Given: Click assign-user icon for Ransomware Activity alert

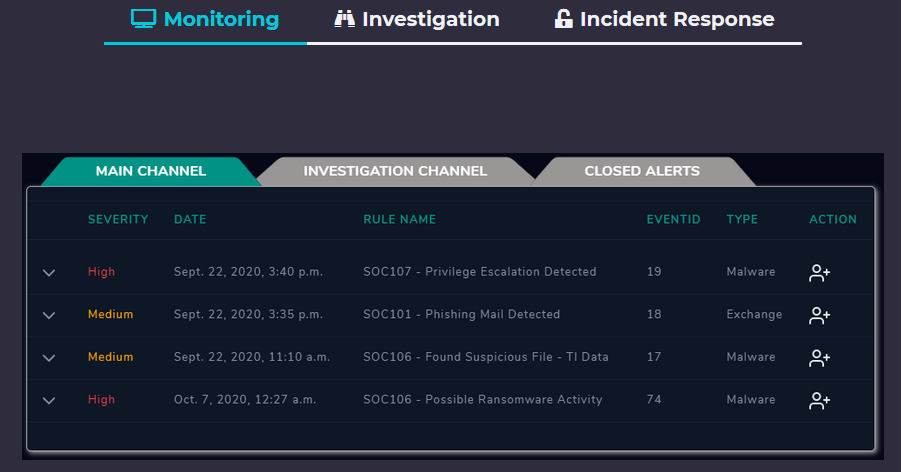Looking at the screenshot, I should point(820,400).
